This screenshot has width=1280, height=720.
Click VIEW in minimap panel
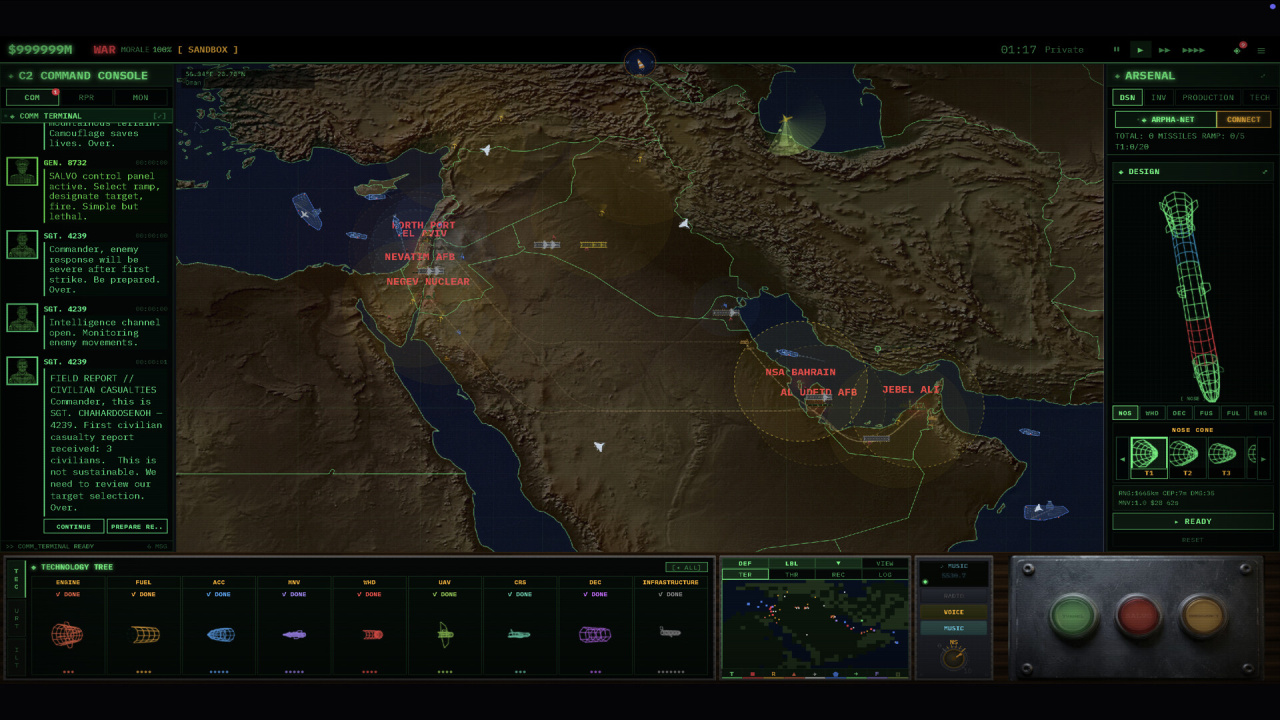point(885,563)
